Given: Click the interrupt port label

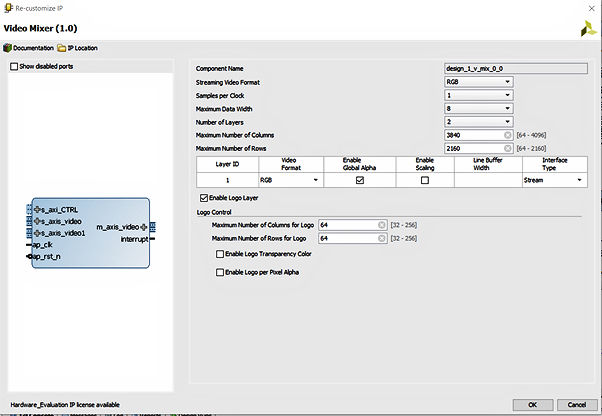Looking at the screenshot, I should click(x=134, y=239).
